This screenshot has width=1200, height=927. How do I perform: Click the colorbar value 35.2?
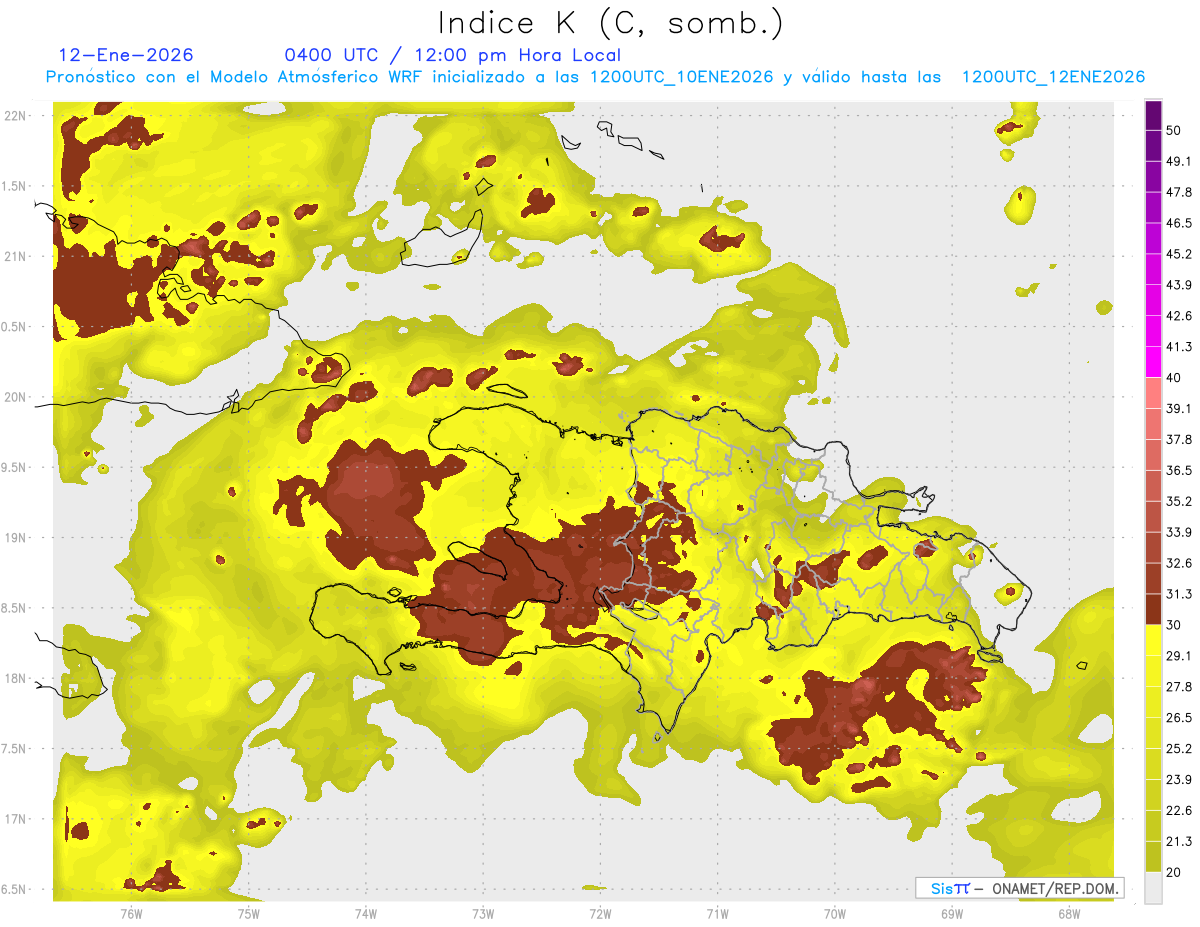coord(1178,501)
